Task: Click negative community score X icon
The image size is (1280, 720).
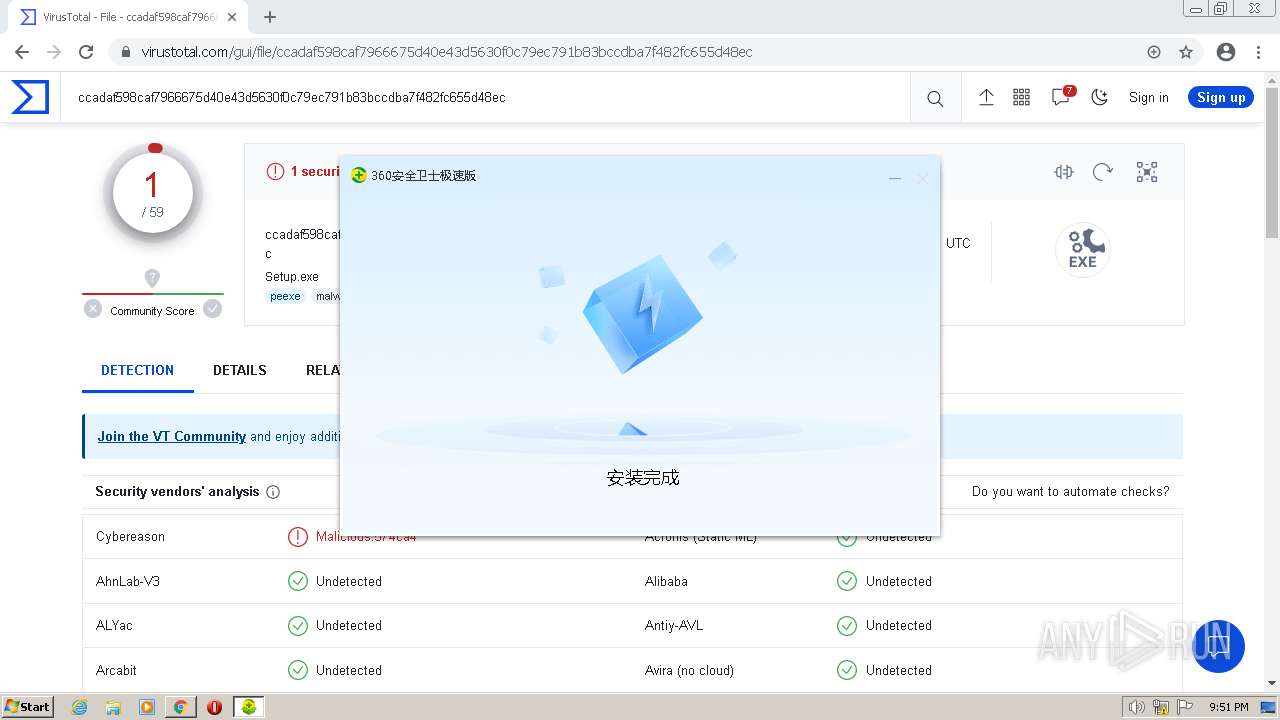Action: click(x=93, y=309)
